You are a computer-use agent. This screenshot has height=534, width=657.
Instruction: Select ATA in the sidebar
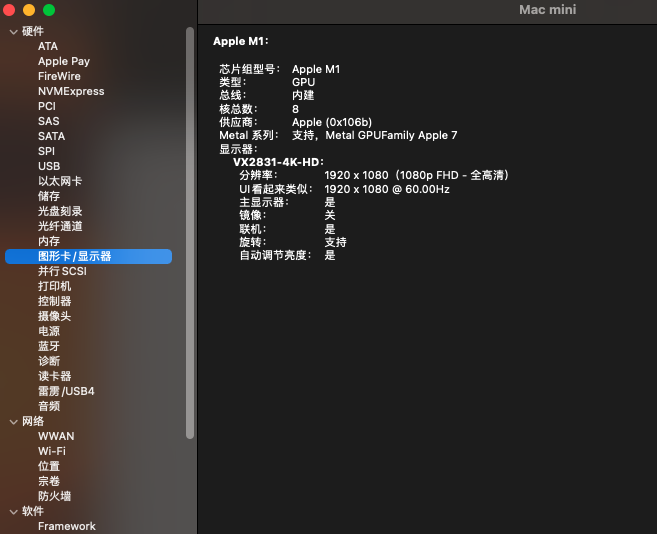(48, 46)
